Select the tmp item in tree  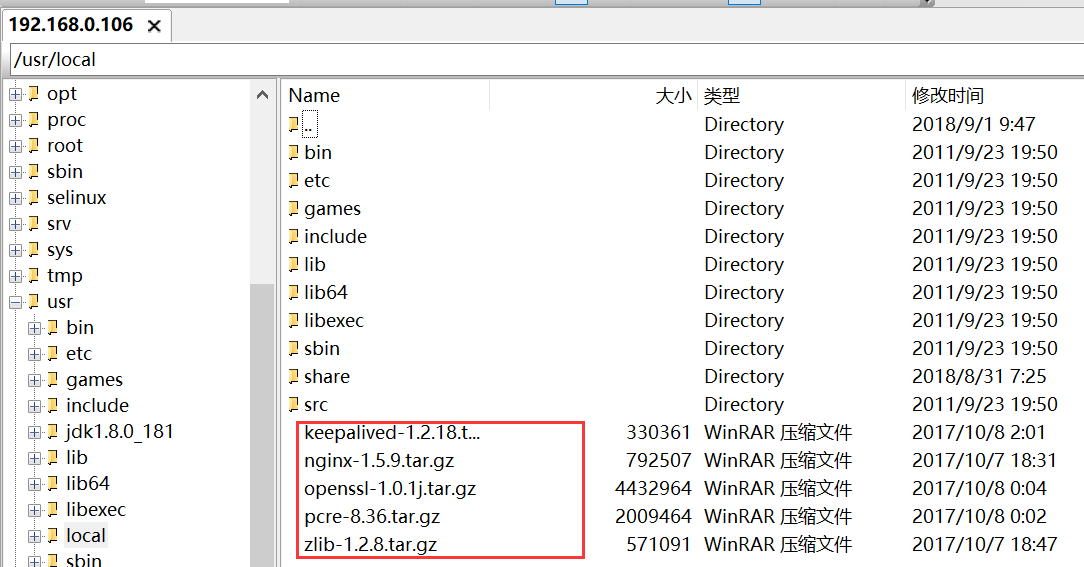(x=65, y=276)
